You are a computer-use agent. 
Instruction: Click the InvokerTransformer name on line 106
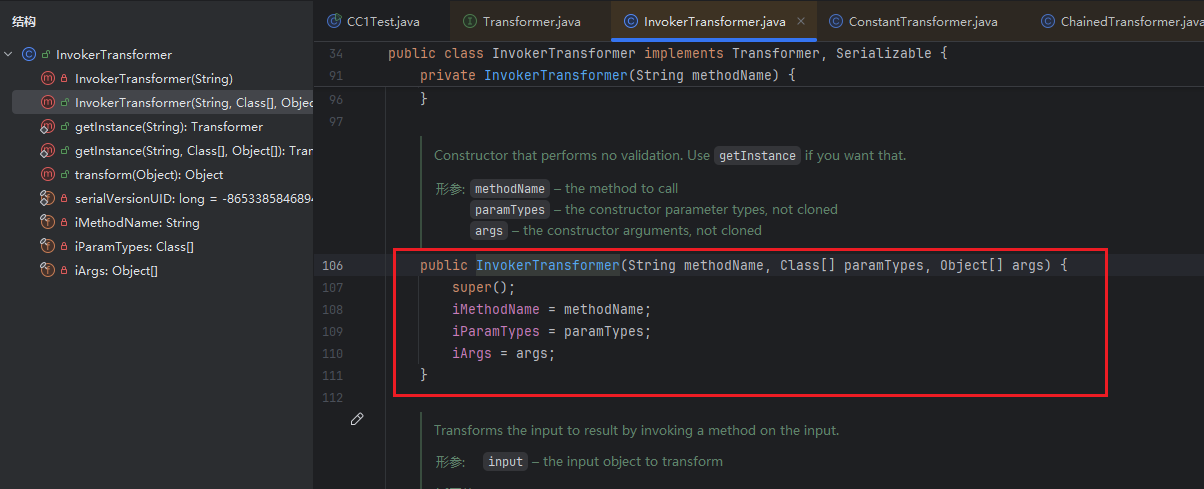tap(547, 266)
